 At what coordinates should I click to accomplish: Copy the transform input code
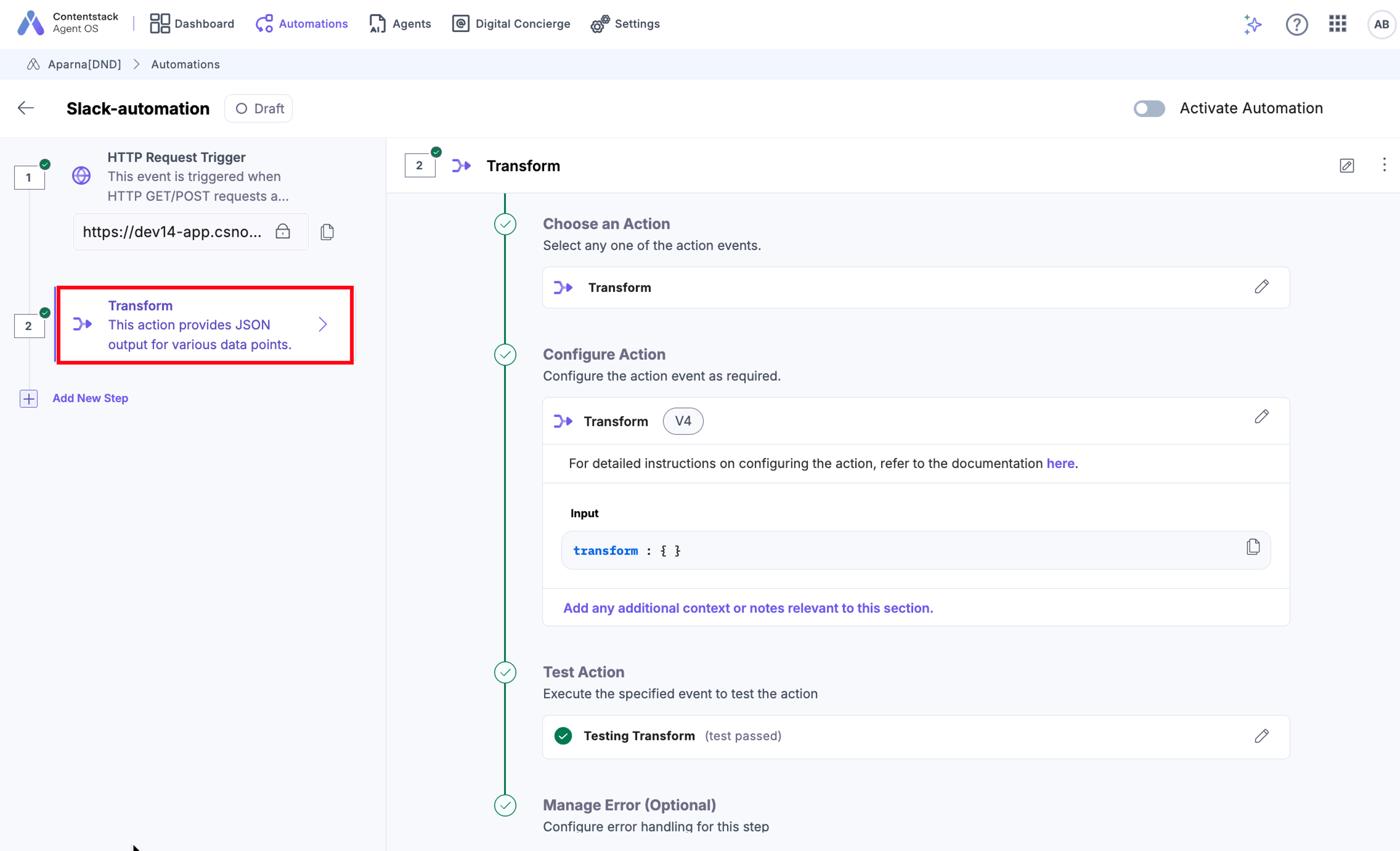[1253, 547]
